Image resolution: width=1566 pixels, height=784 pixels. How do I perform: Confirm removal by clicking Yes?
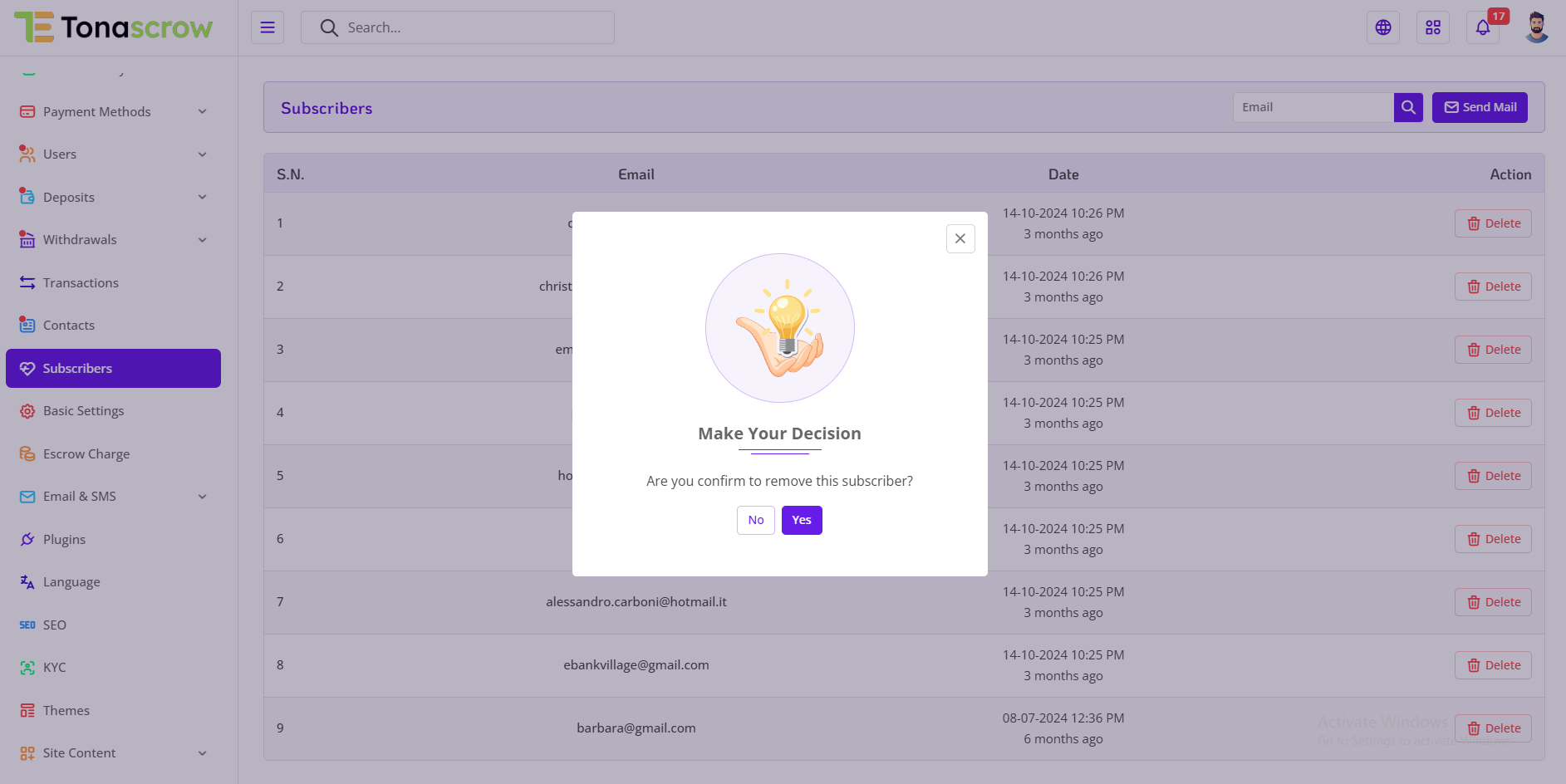(x=801, y=520)
